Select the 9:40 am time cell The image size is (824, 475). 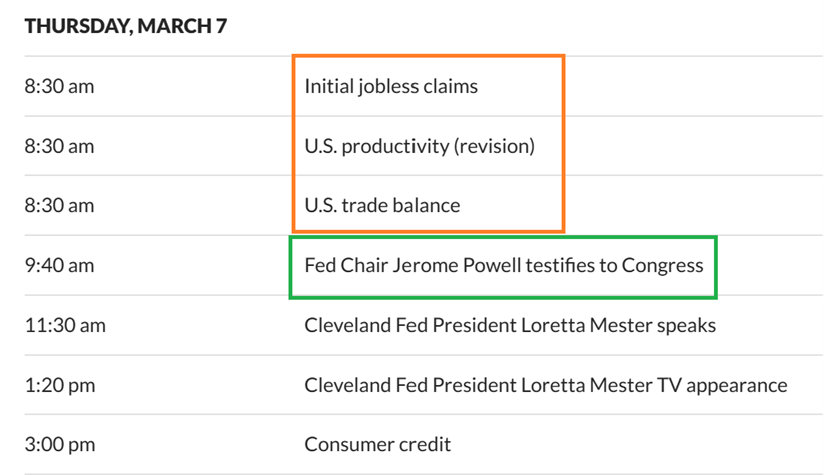click(59, 266)
